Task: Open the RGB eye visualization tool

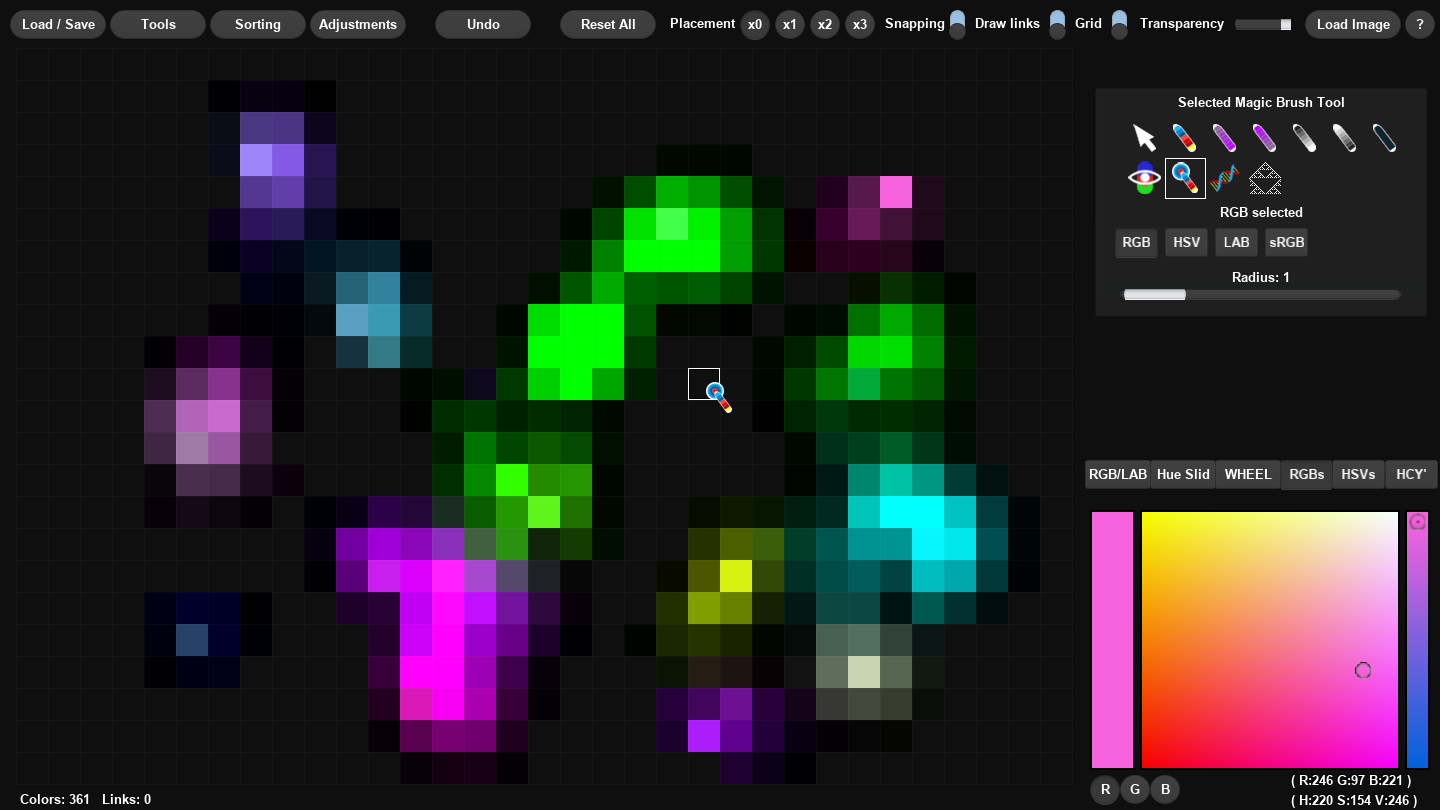Action: (x=1143, y=178)
